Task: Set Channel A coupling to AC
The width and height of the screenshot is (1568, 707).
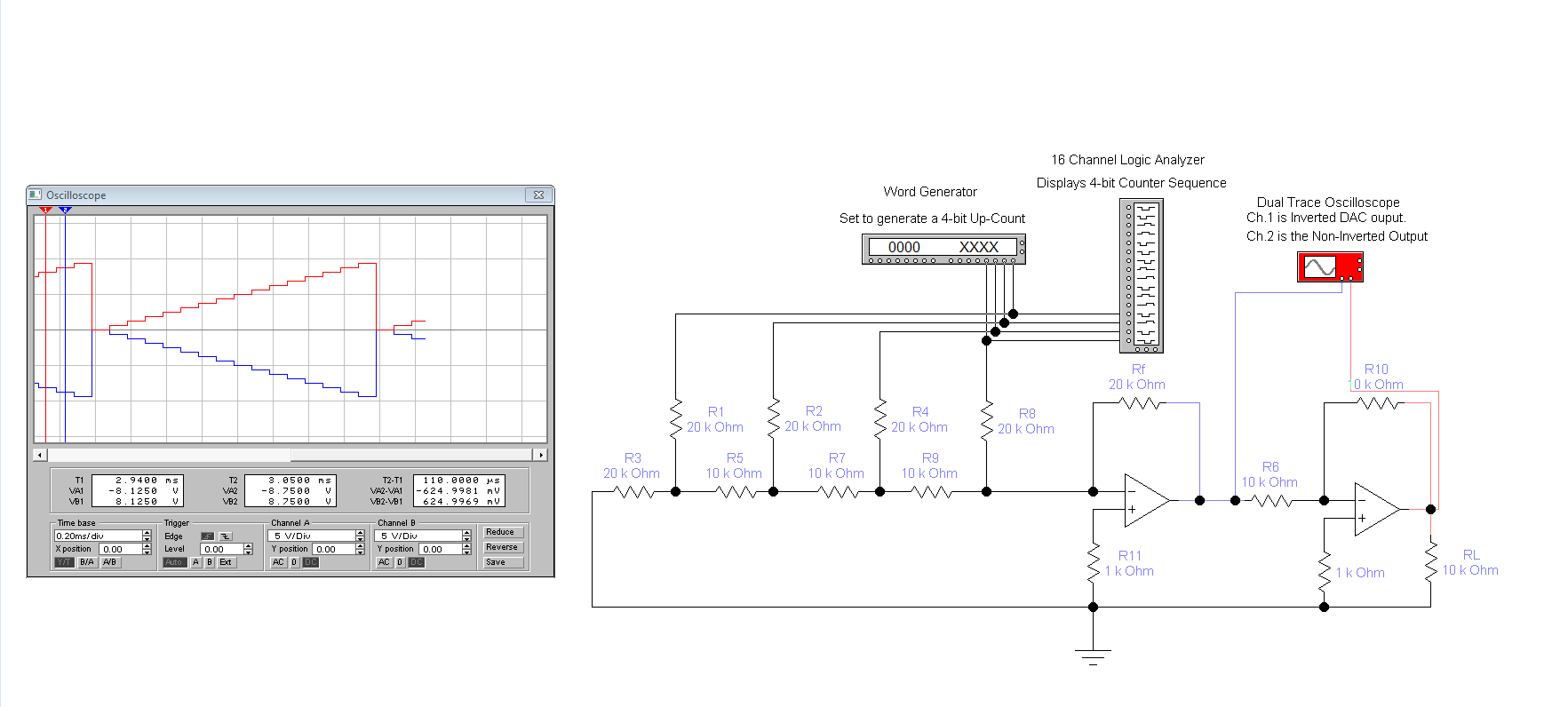Action: click(x=278, y=562)
